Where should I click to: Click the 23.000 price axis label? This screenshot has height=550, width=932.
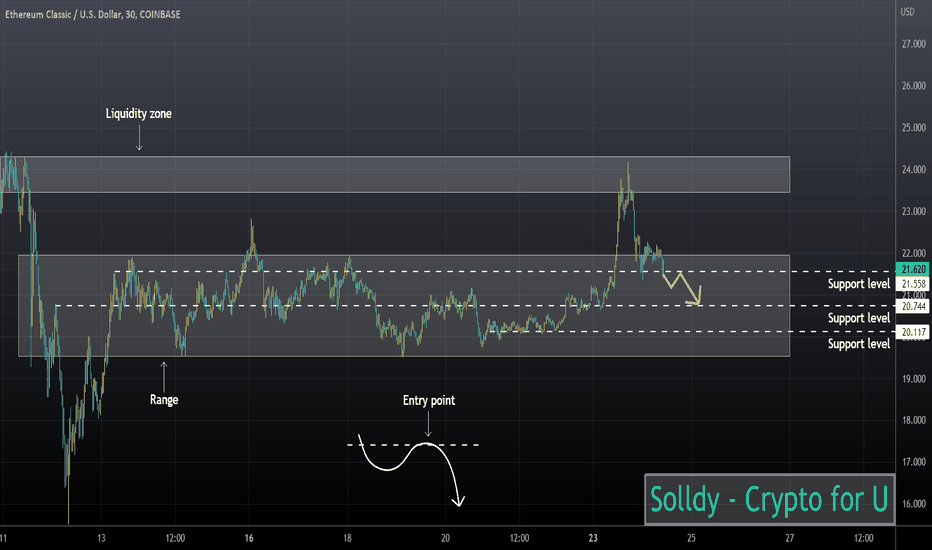click(914, 211)
